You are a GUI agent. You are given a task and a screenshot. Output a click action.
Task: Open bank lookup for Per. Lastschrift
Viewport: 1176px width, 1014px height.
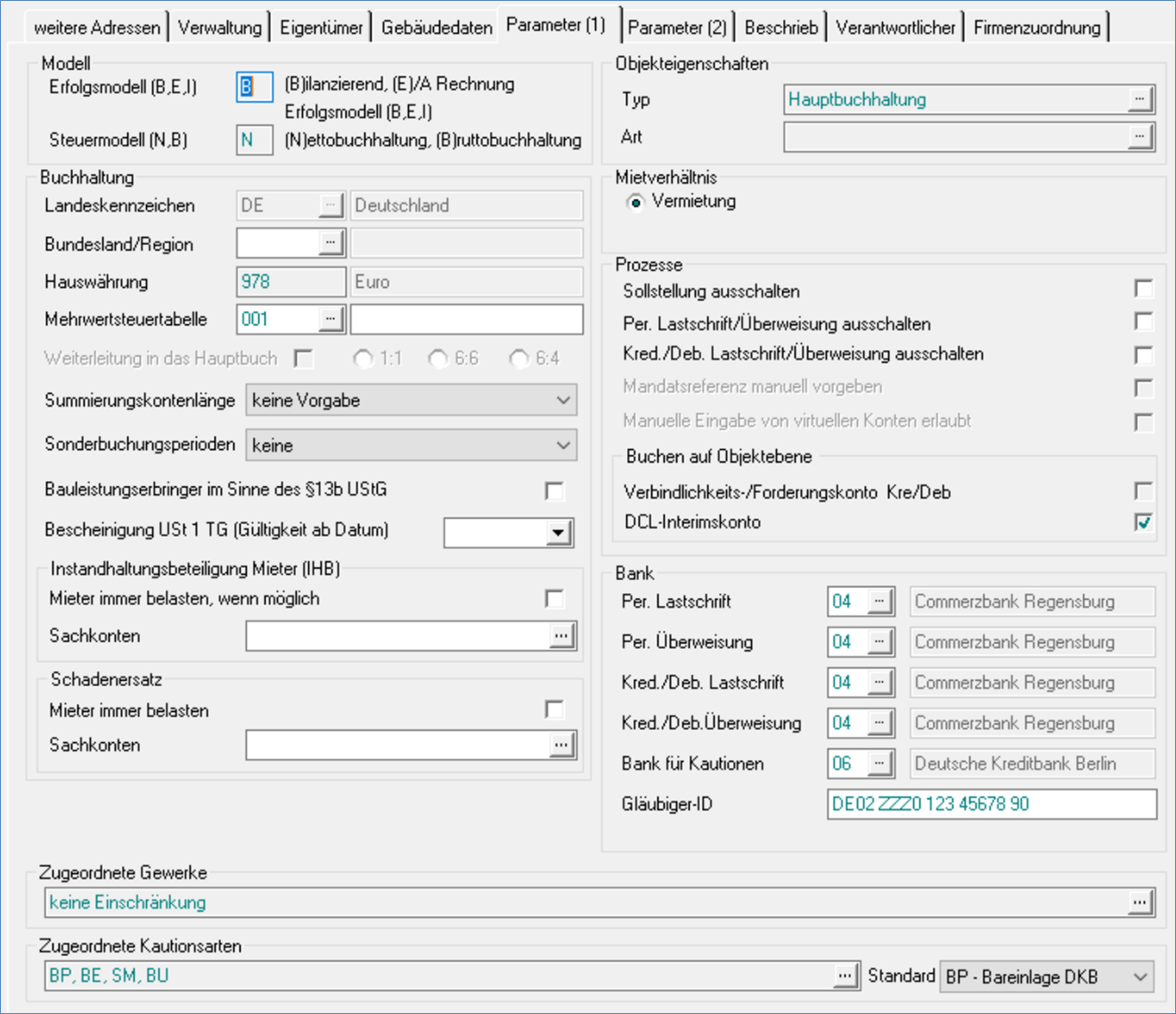pyautogui.click(x=878, y=601)
